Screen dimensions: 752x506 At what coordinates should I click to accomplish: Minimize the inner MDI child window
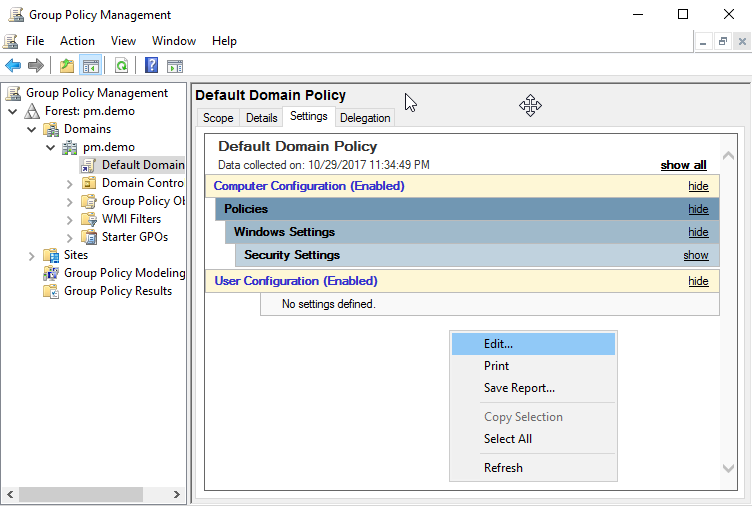coord(704,42)
